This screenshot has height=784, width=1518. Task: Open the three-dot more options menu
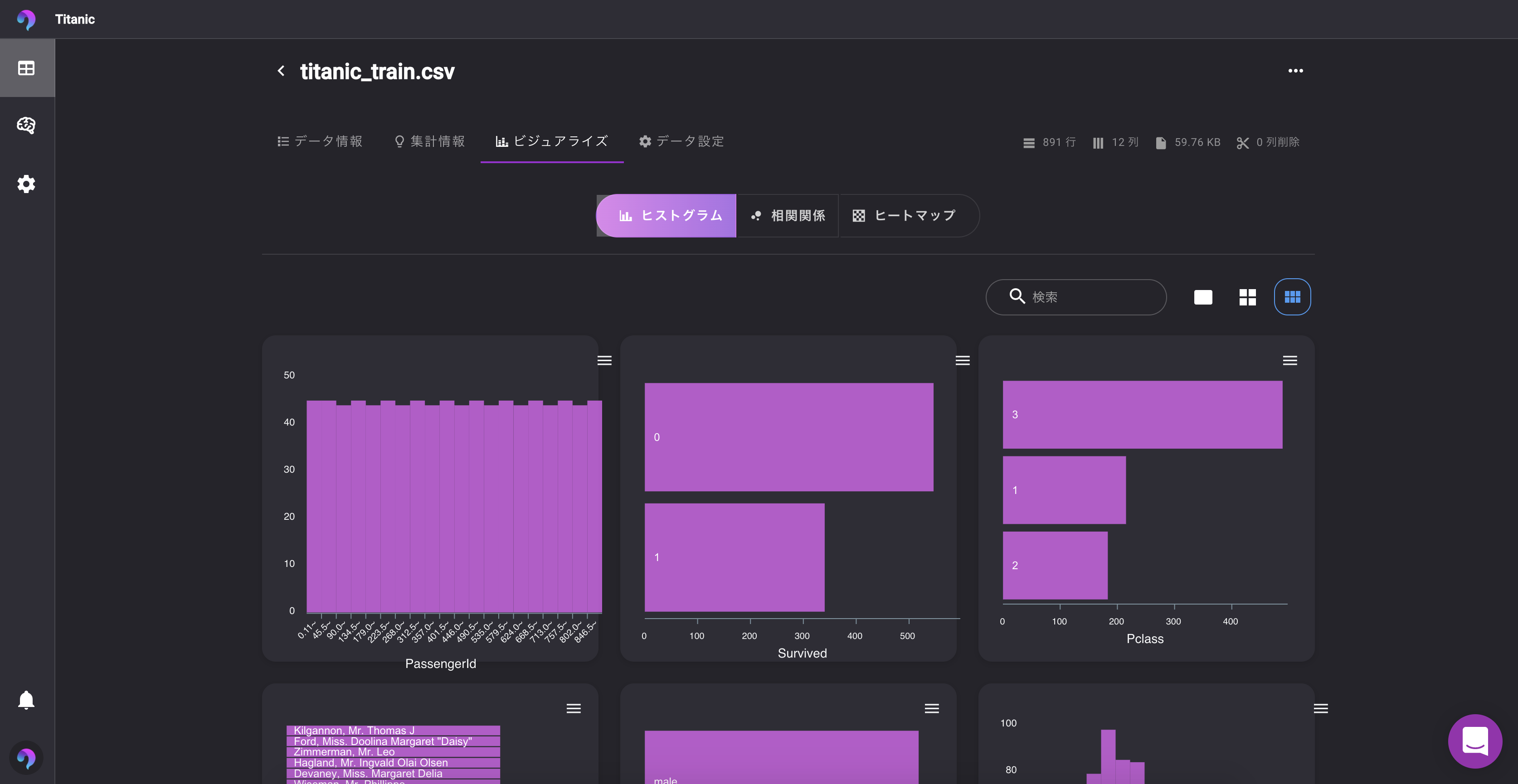pyautogui.click(x=1295, y=71)
